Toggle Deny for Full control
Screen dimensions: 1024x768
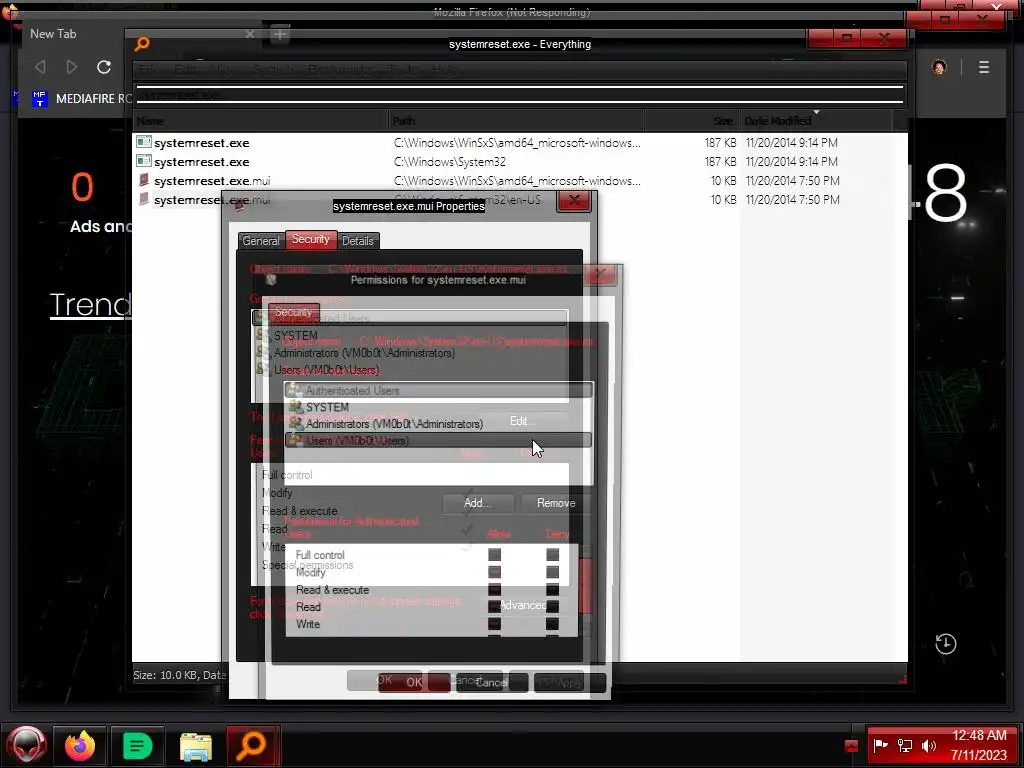point(552,554)
